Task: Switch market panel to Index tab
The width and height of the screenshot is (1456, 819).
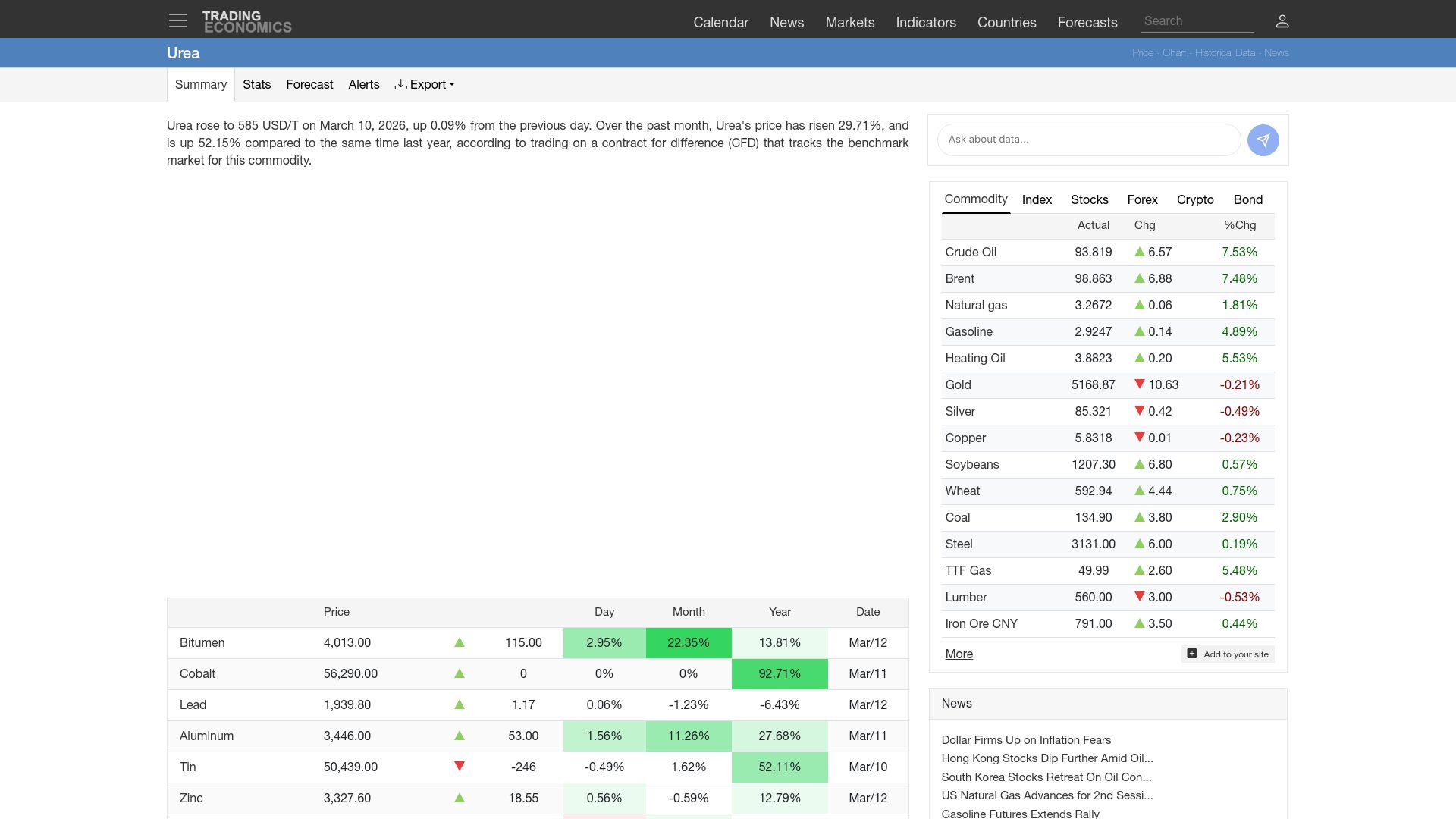Action: [1037, 199]
